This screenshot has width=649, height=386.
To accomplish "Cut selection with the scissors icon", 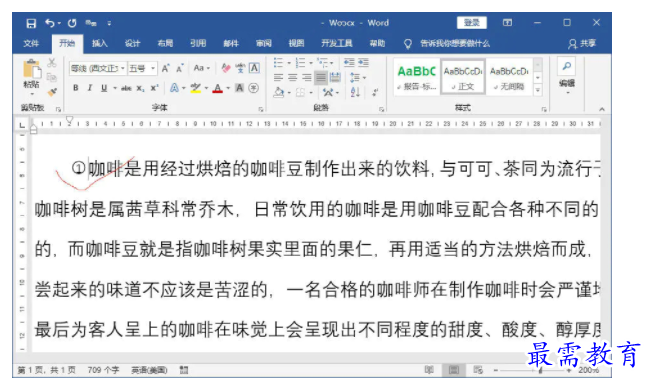I will click(x=52, y=62).
